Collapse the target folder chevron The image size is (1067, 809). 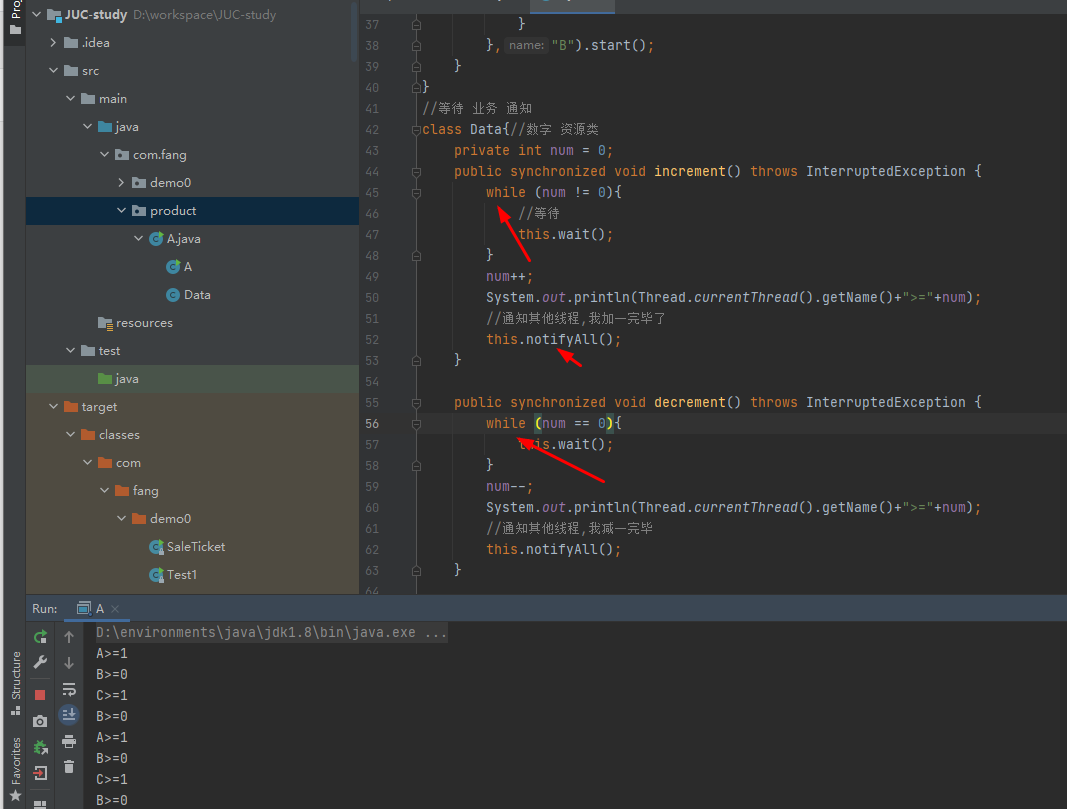(53, 406)
